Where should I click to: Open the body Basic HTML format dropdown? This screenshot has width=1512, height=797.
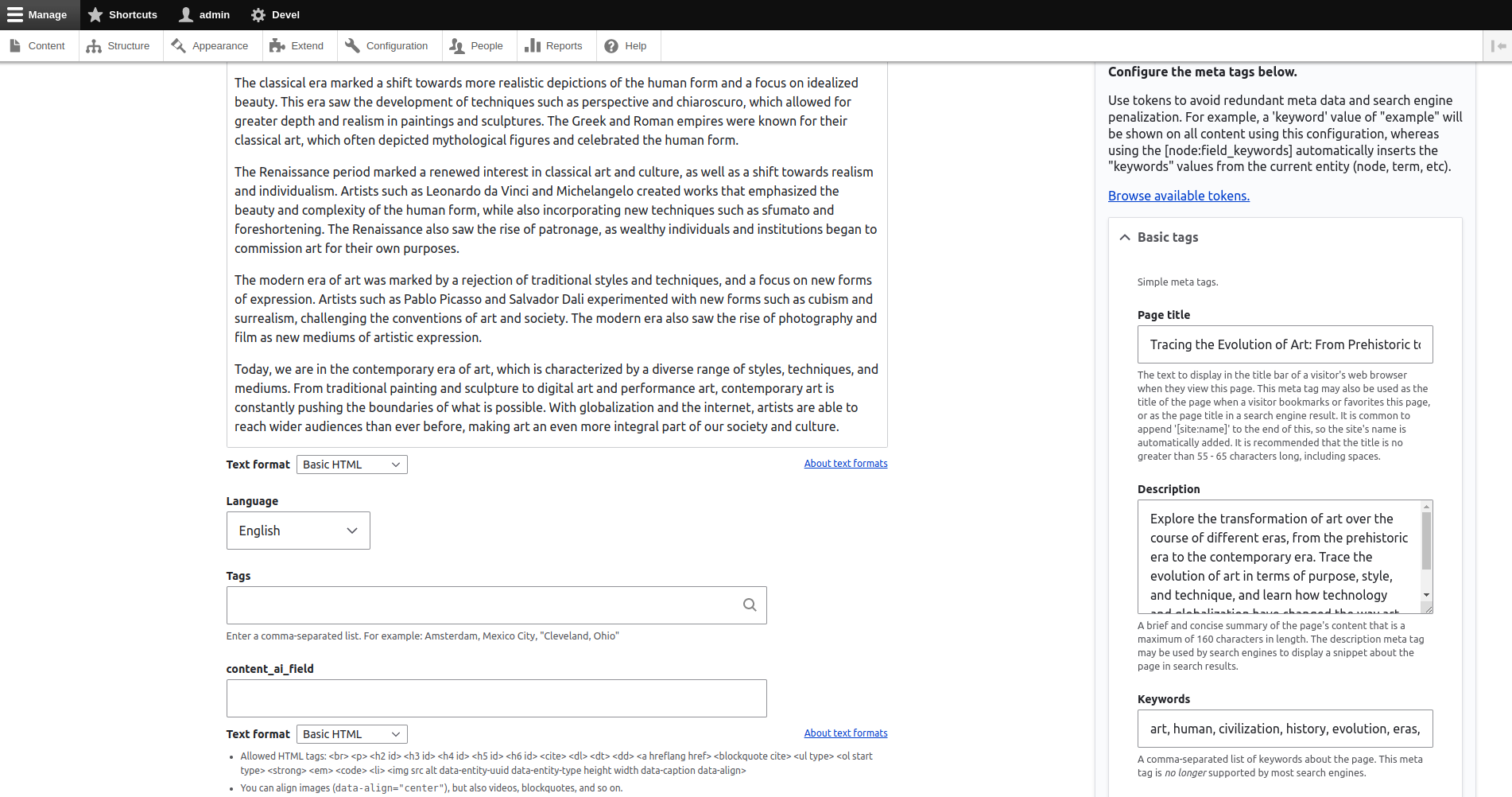tap(351, 464)
